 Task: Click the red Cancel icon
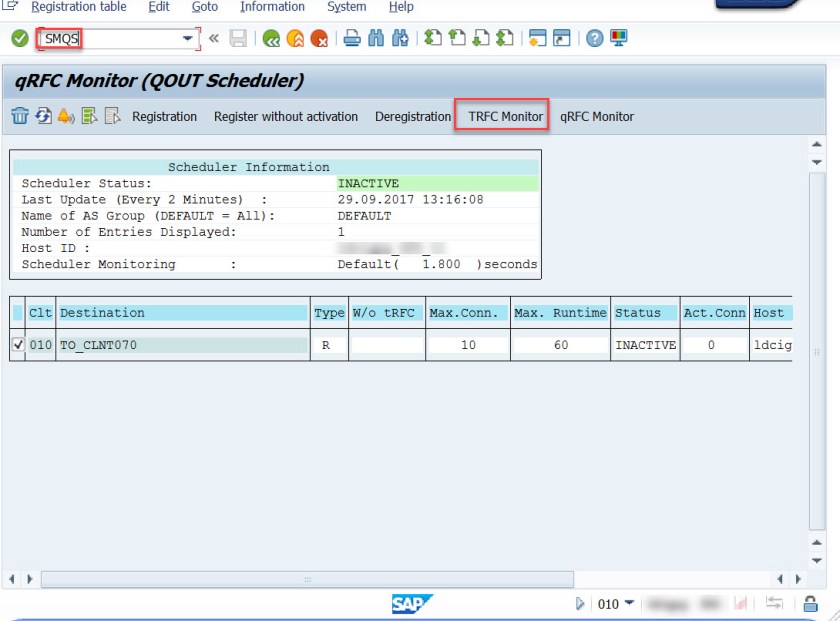click(x=319, y=39)
